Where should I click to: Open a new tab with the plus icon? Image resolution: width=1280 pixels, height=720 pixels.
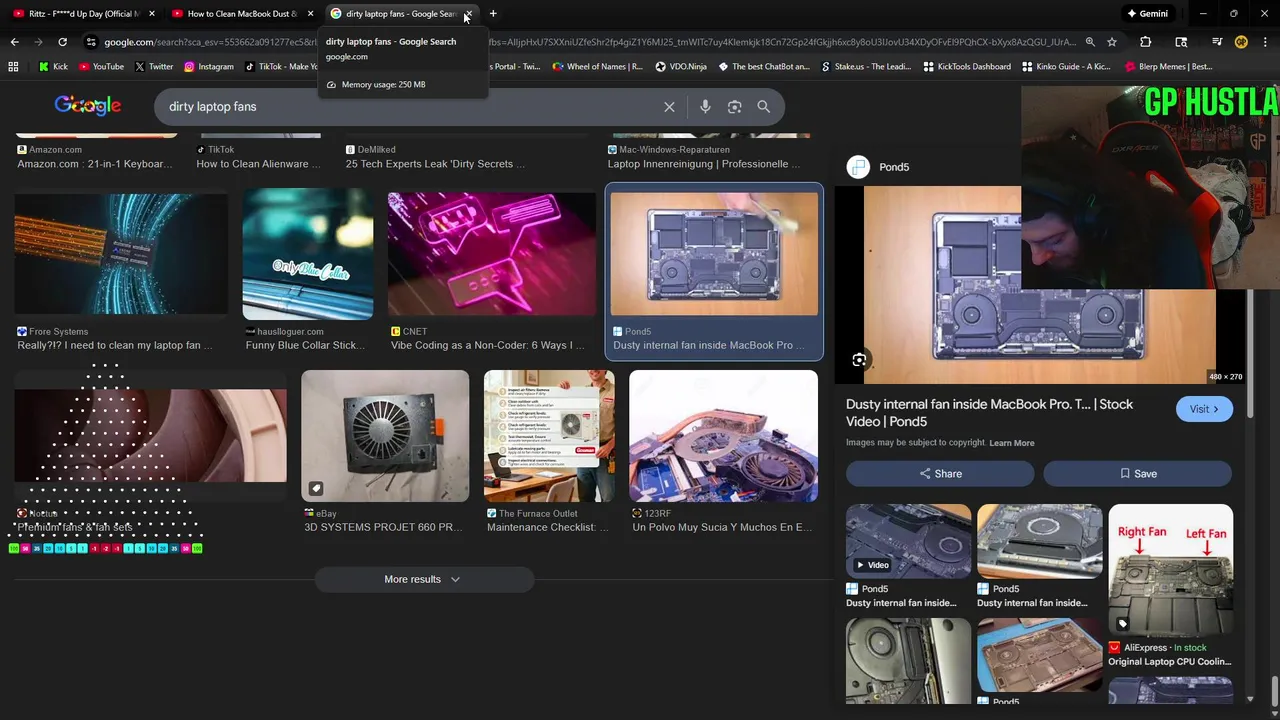(493, 14)
